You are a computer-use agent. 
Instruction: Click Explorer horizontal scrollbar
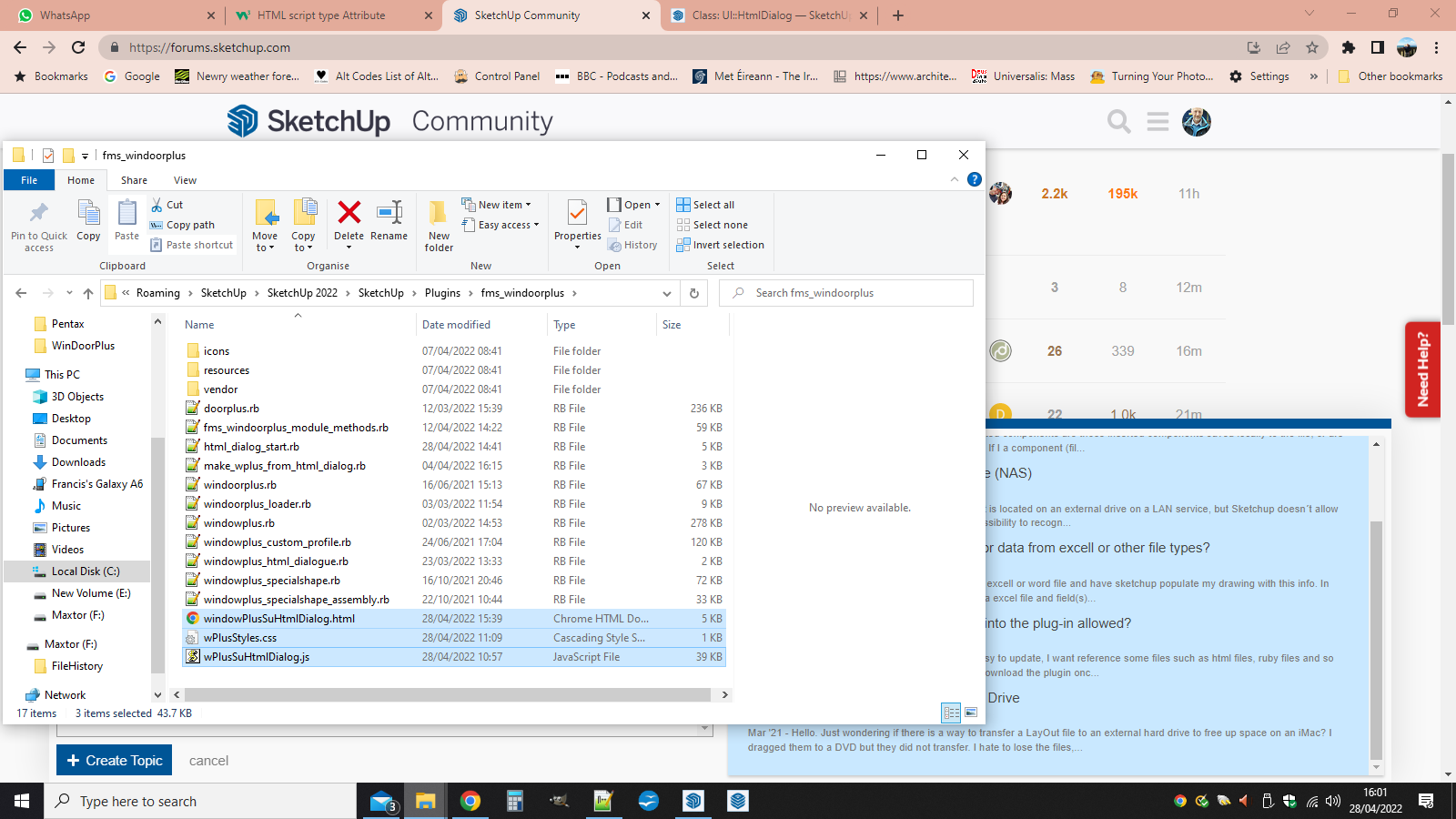[x=448, y=694]
